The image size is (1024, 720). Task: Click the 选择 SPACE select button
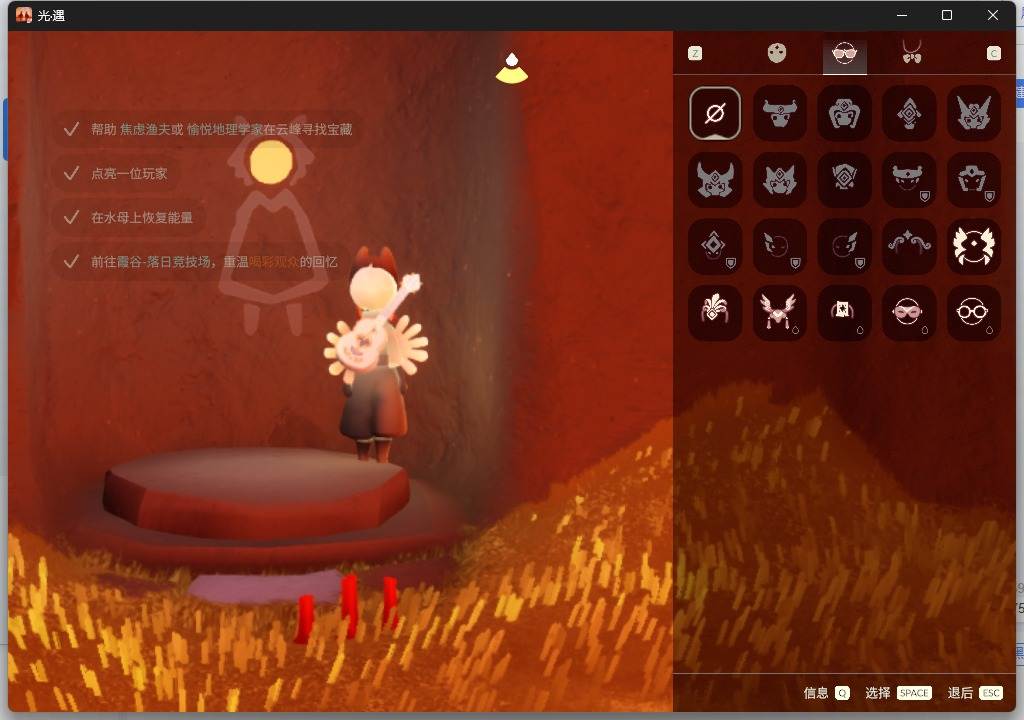click(898, 693)
